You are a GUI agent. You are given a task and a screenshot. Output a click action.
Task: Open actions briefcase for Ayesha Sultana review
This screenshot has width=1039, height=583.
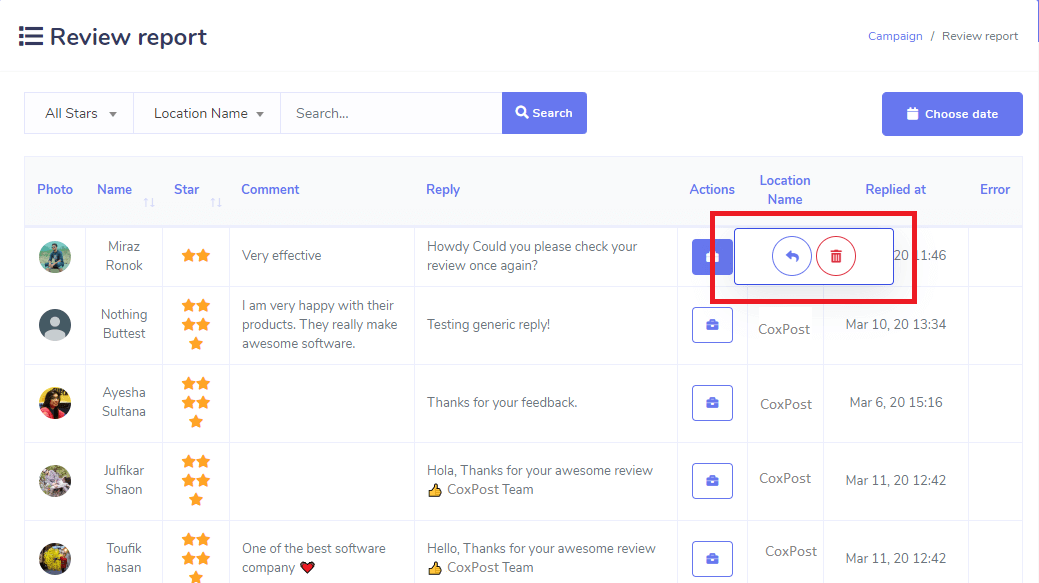click(x=712, y=403)
